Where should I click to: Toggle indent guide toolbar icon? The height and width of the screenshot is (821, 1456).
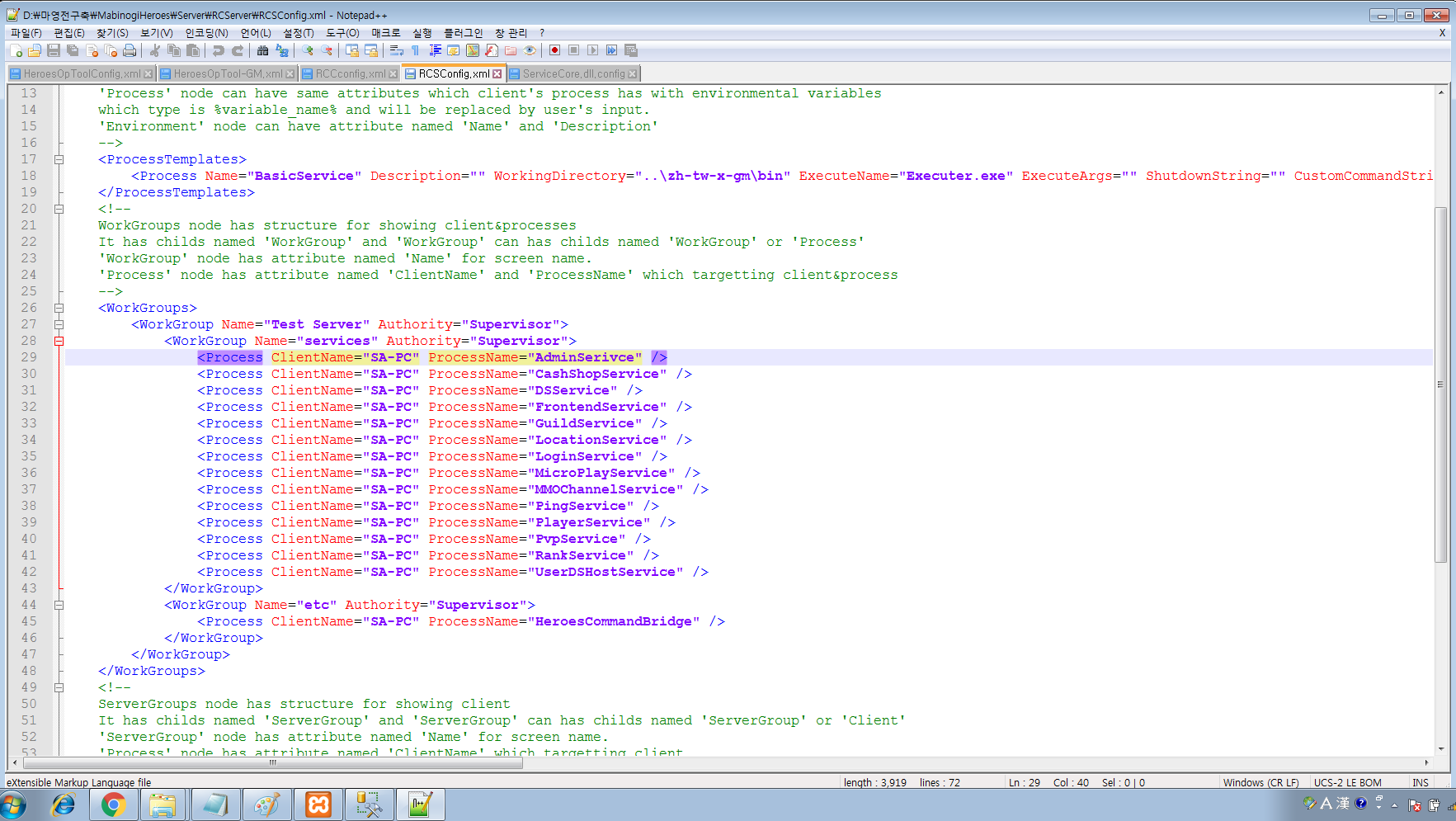[435, 51]
